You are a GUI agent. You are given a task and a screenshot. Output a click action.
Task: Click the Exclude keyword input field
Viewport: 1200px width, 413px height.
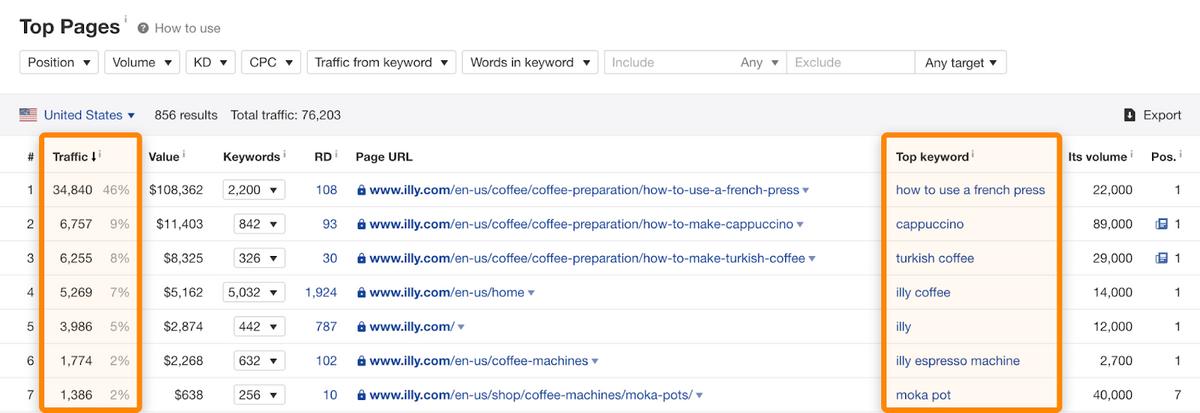pyautogui.click(x=850, y=62)
